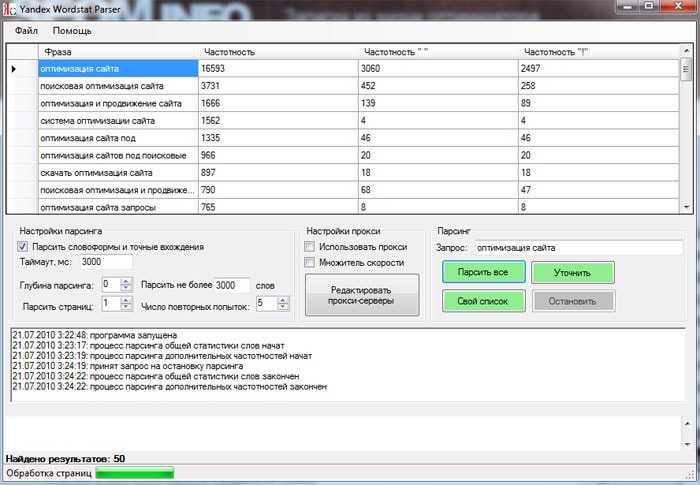Decrease Парсить страниц value with down arrow
Image resolution: width=700 pixels, height=485 pixels.
point(125,307)
